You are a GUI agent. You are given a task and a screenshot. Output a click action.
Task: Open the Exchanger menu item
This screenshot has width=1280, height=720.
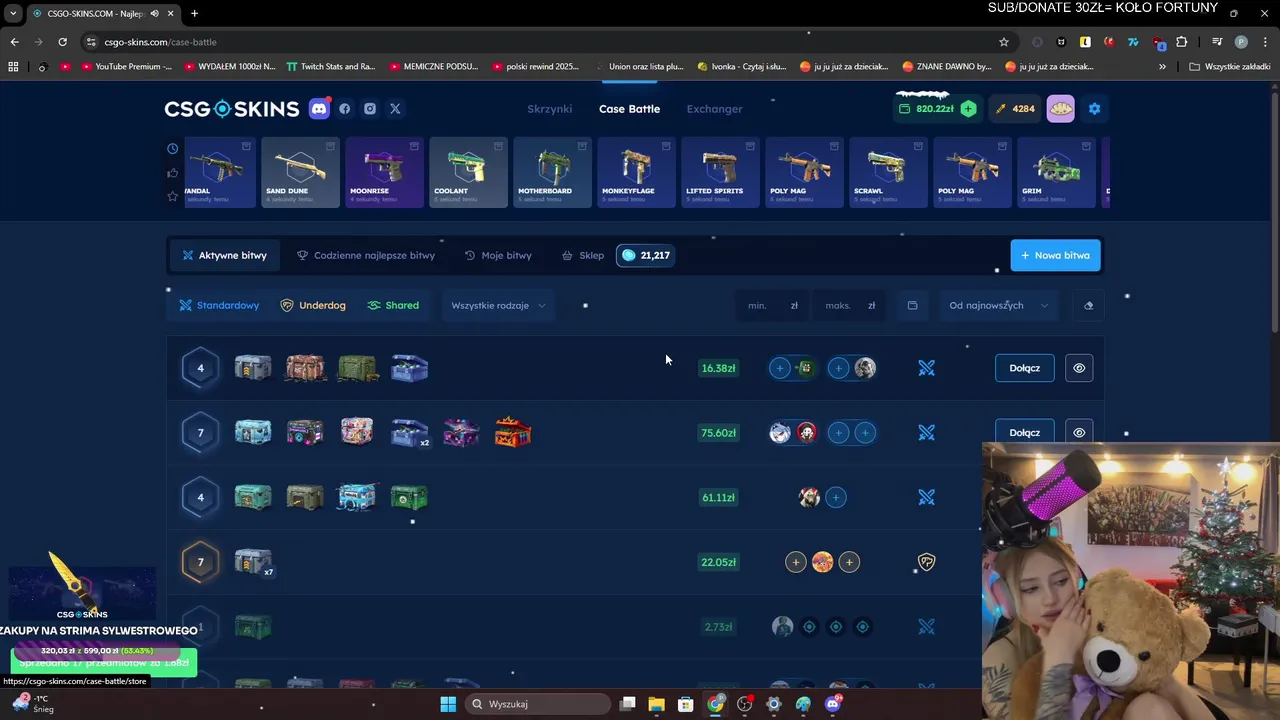pos(714,109)
